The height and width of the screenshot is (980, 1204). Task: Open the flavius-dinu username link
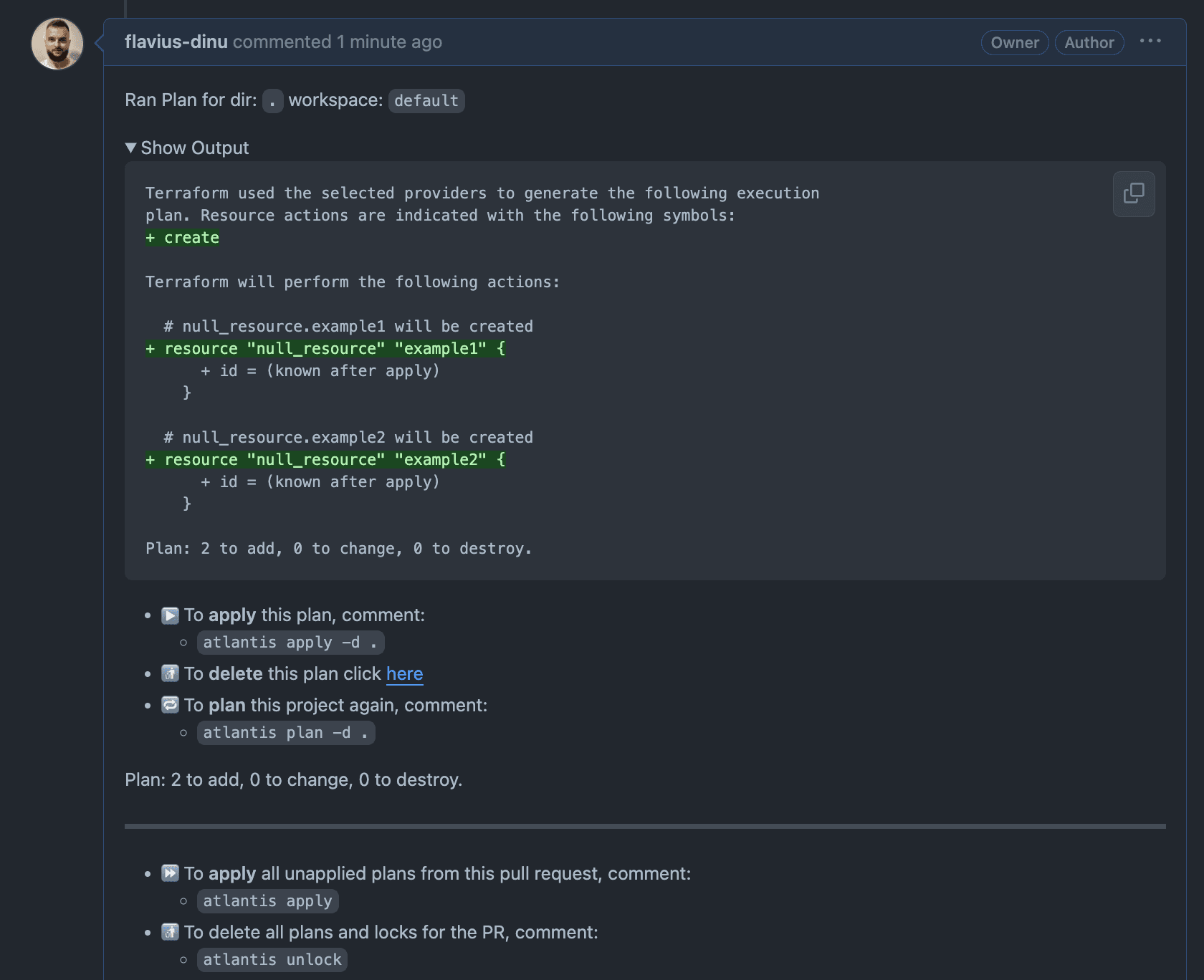pos(176,42)
